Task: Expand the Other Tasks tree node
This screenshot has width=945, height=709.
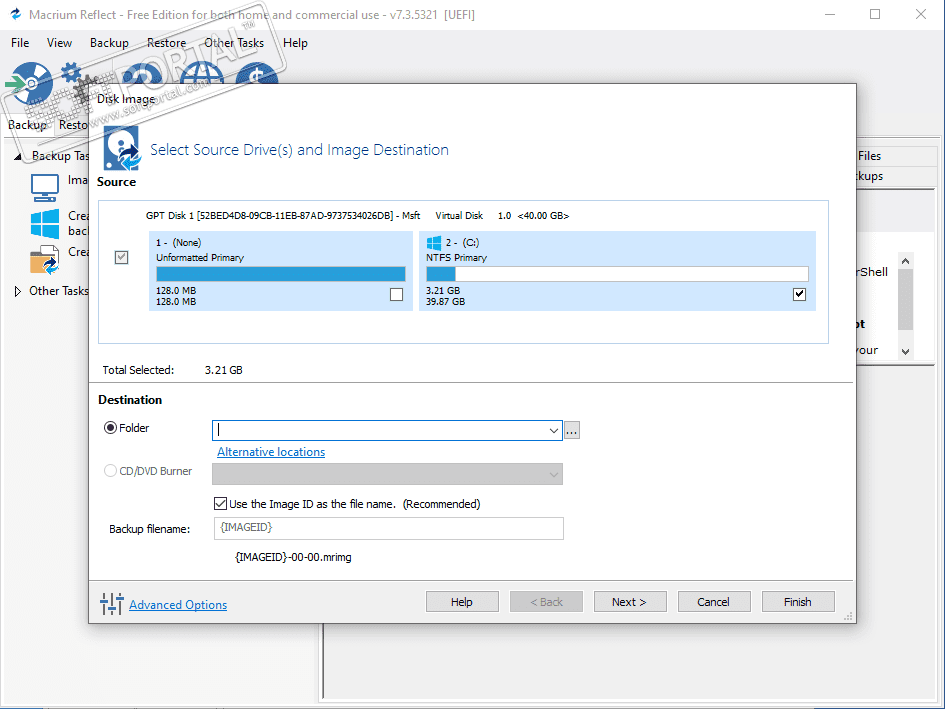Action: click(x=17, y=291)
